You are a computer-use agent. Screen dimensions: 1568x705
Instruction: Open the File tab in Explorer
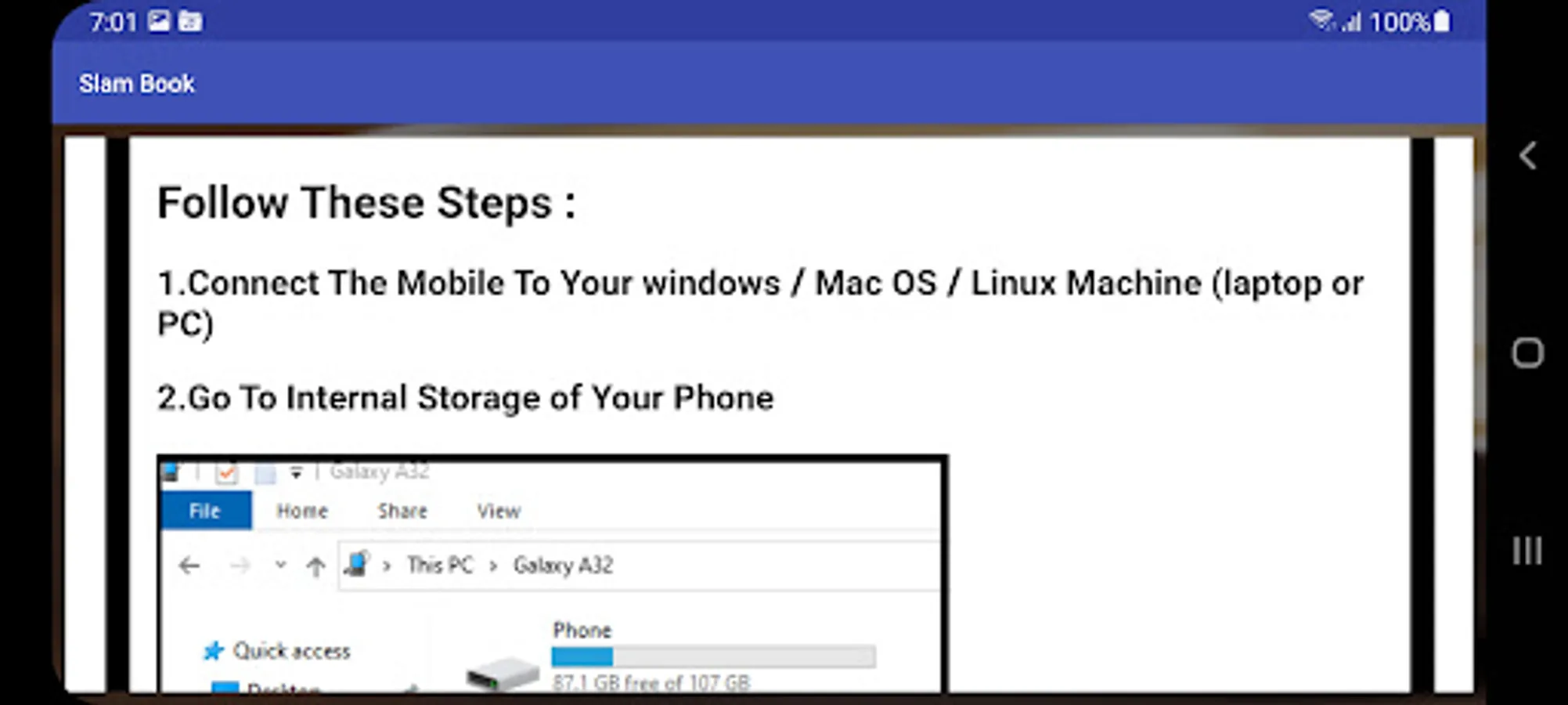tap(206, 511)
